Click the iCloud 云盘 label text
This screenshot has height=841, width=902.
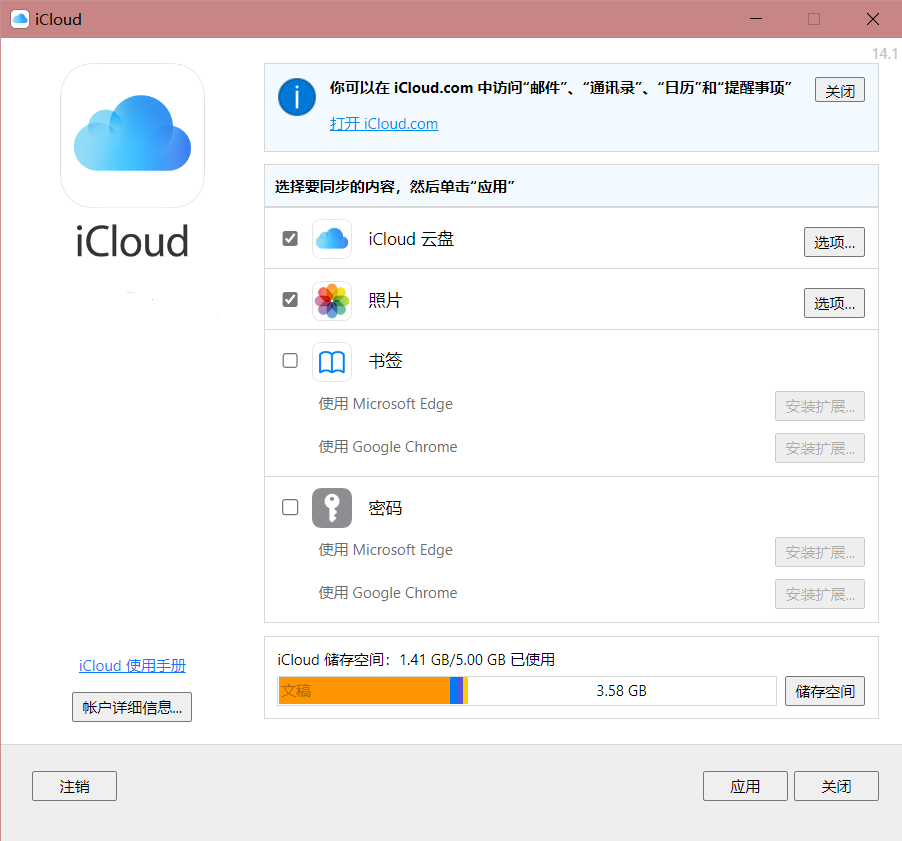coord(411,239)
